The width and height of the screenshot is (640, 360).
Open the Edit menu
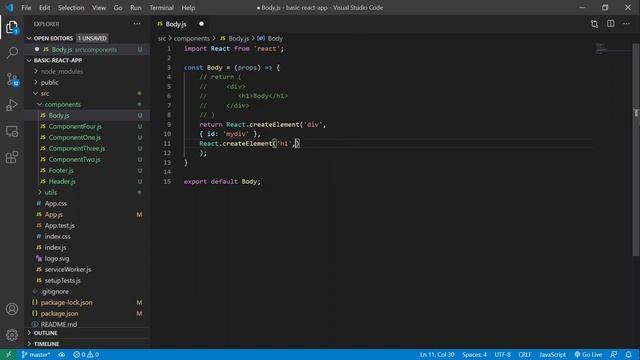[x=44, y=8]
